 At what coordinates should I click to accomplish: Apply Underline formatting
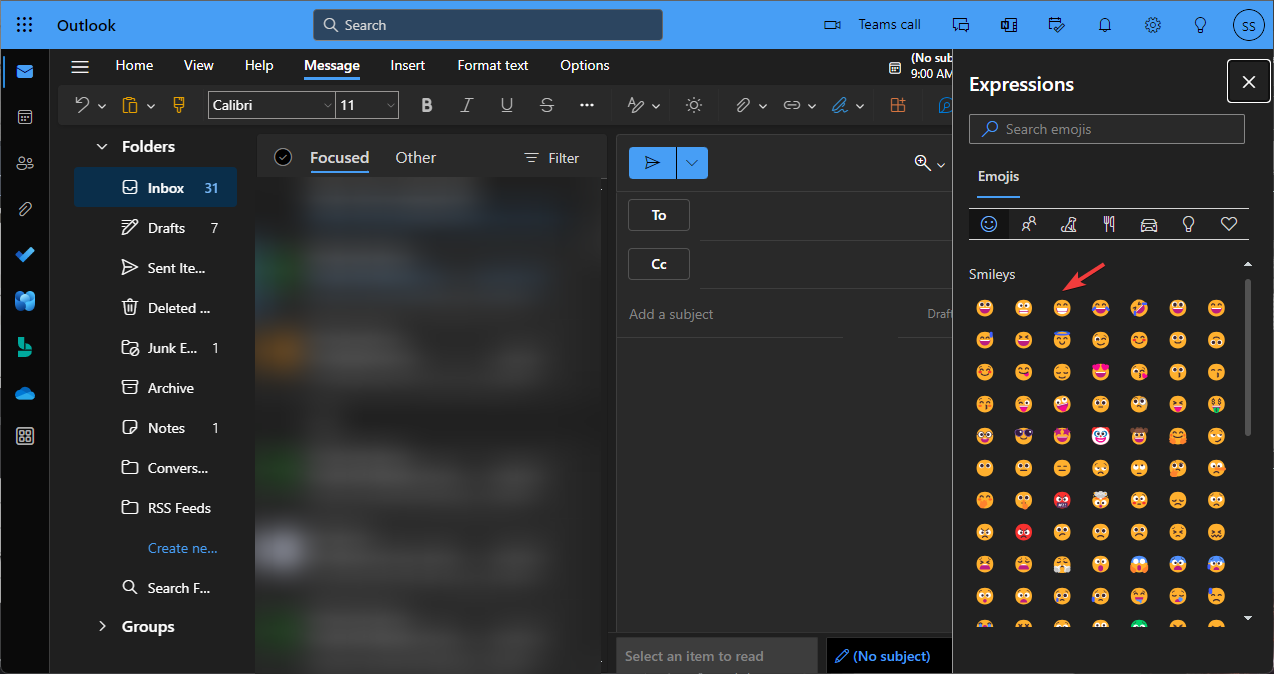pos(507,105)
